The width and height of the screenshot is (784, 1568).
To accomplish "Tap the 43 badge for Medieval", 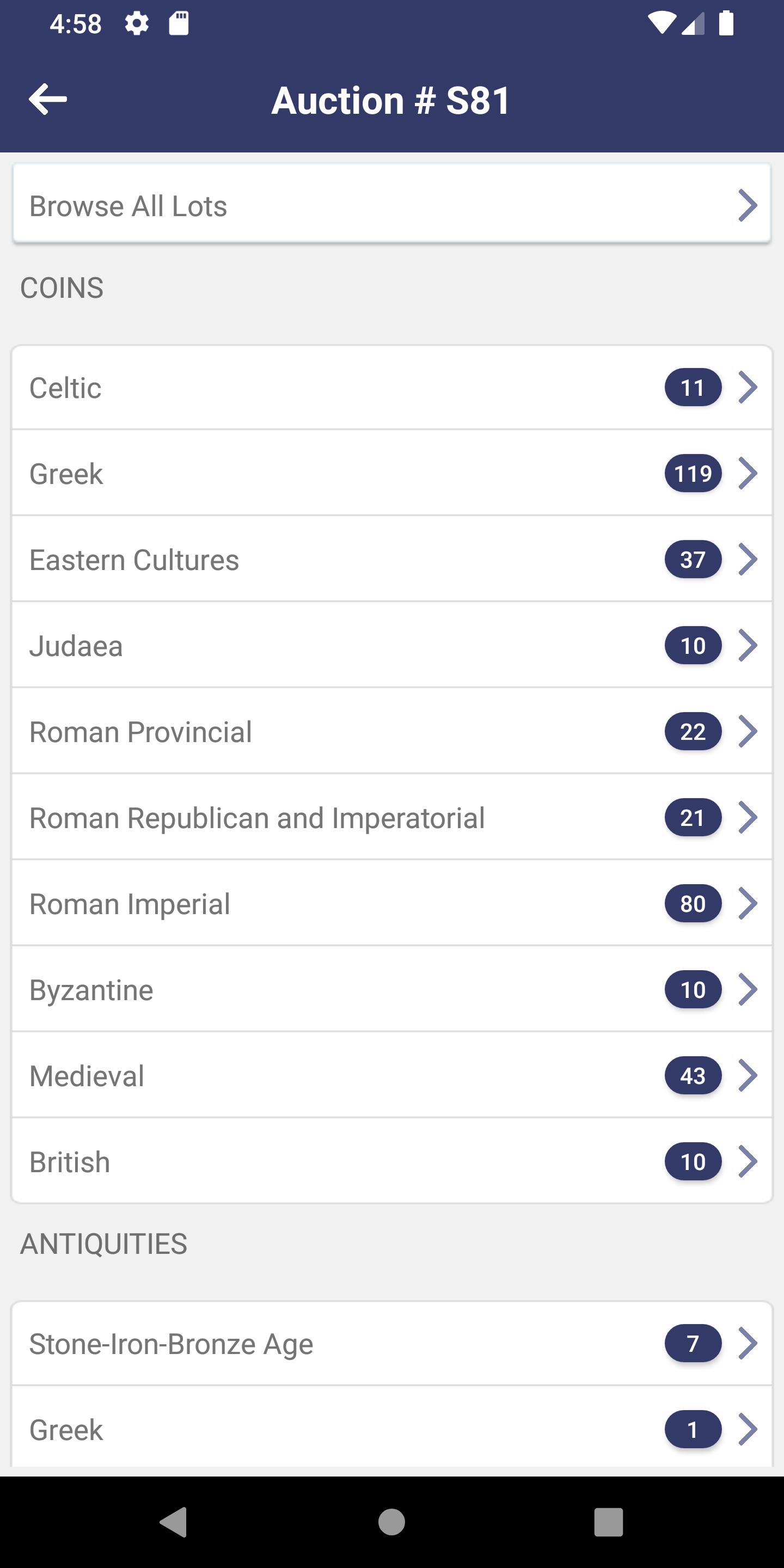I will [693, 1076].
